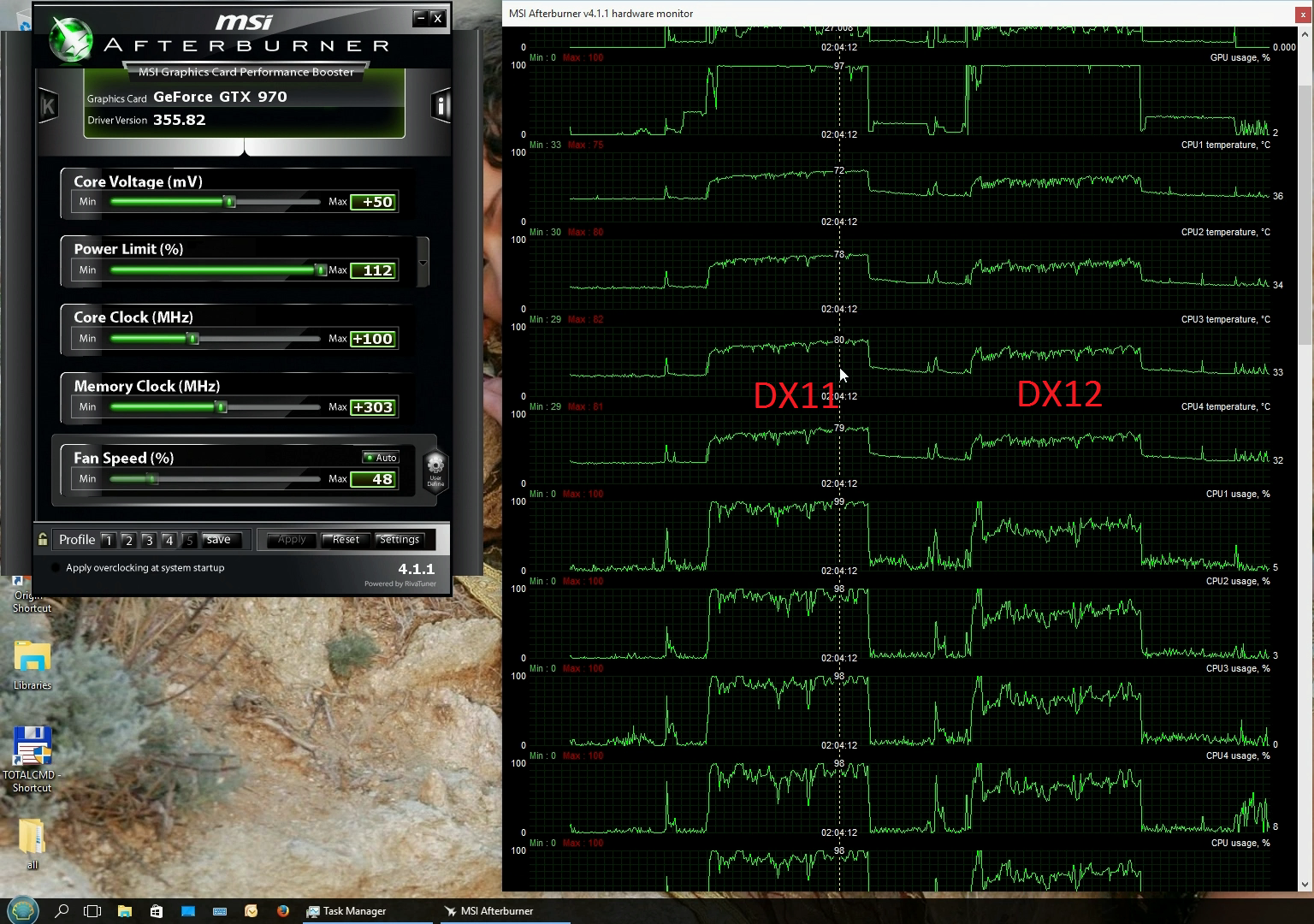Open Task View on the taskbar
Screen dimensions: 1314x924
point(92,911)
